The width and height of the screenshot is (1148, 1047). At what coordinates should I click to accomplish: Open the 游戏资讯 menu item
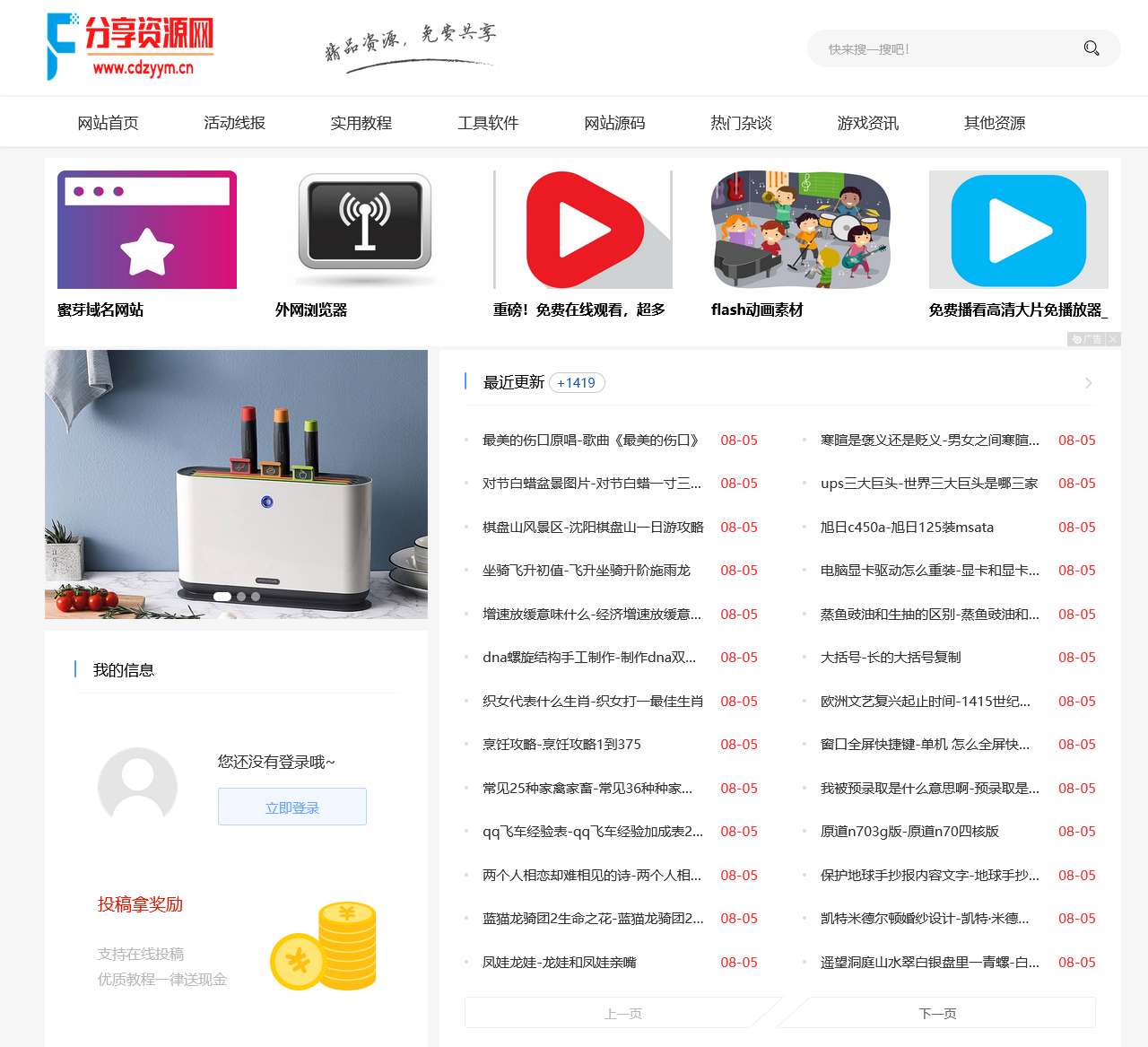pos(868,123)
